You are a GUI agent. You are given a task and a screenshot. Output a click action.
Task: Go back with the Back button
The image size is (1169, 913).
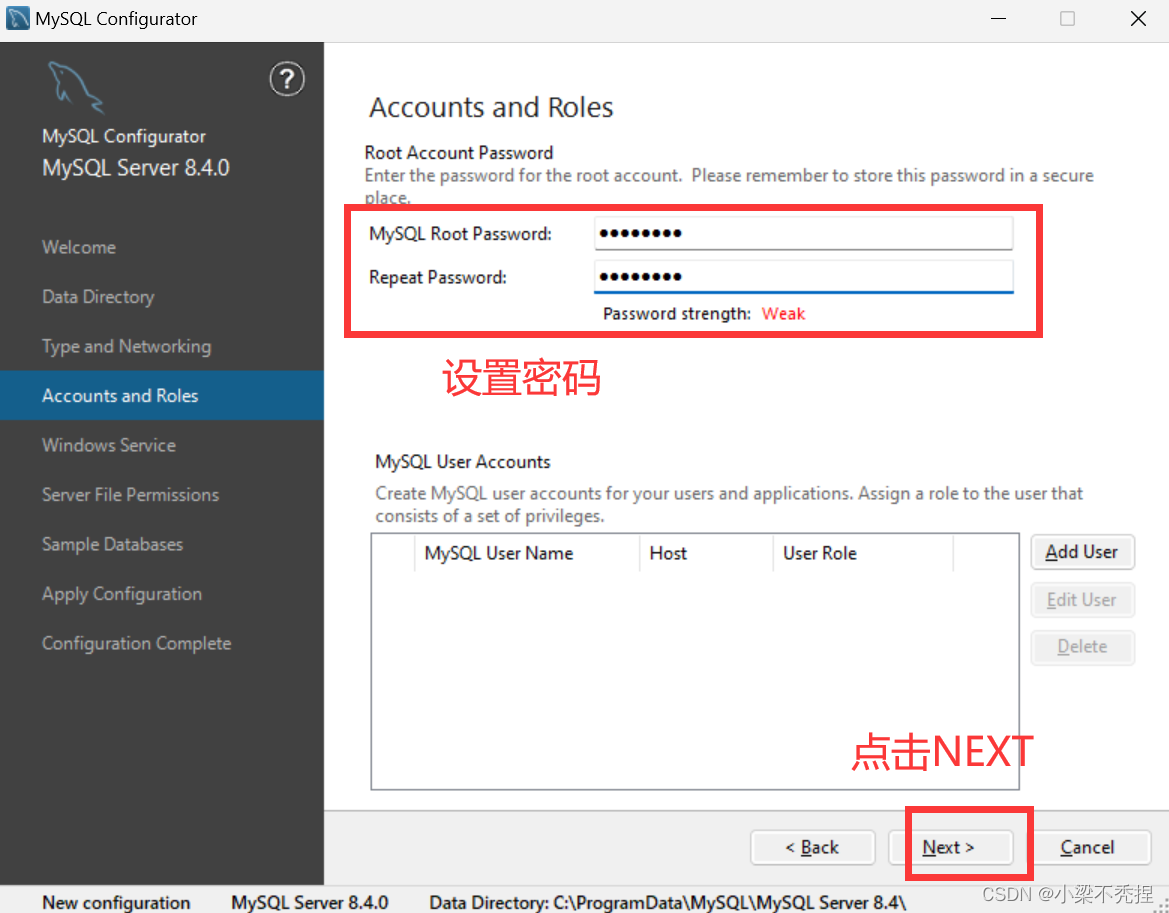point(813,847)
